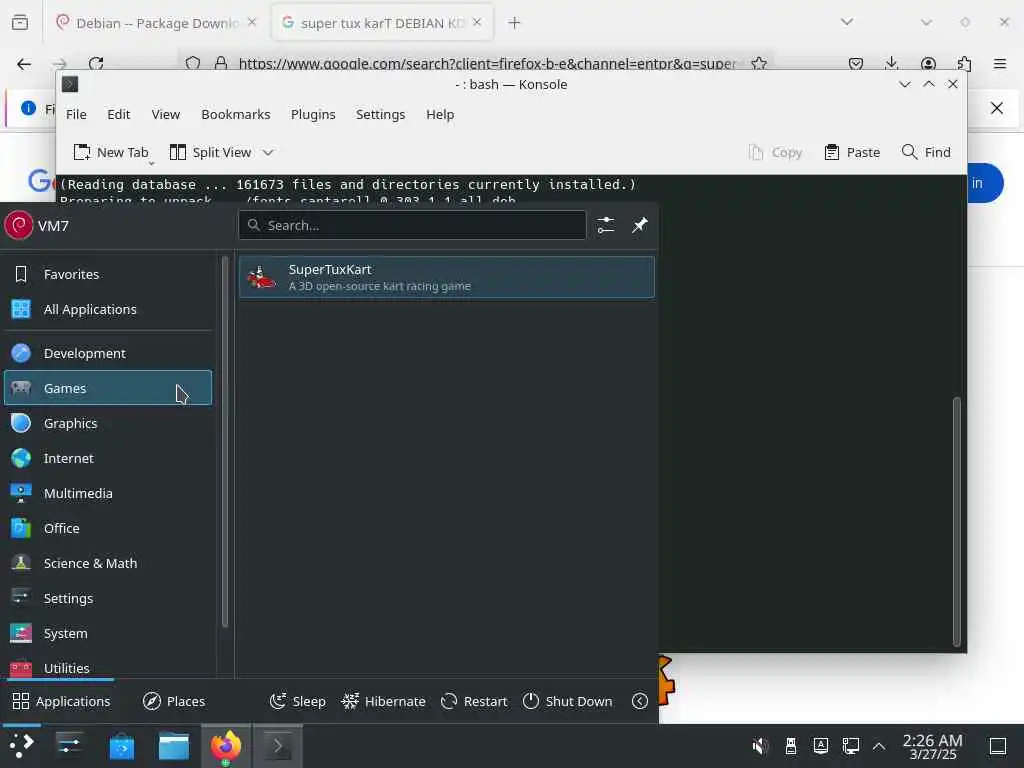Screen dimensions: 1024x768
Task: Expand more session options chevron
Action: click(640, 701)
